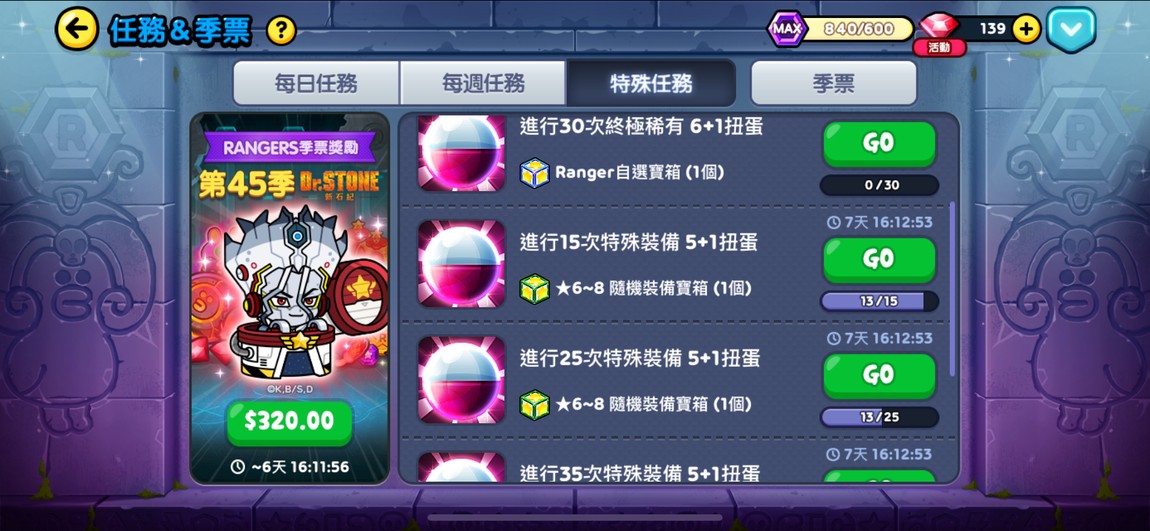Viewport: 1150px width, 531px height.
Task: Tap the yellow plus to add rubies
Action: coord(1025,29)
